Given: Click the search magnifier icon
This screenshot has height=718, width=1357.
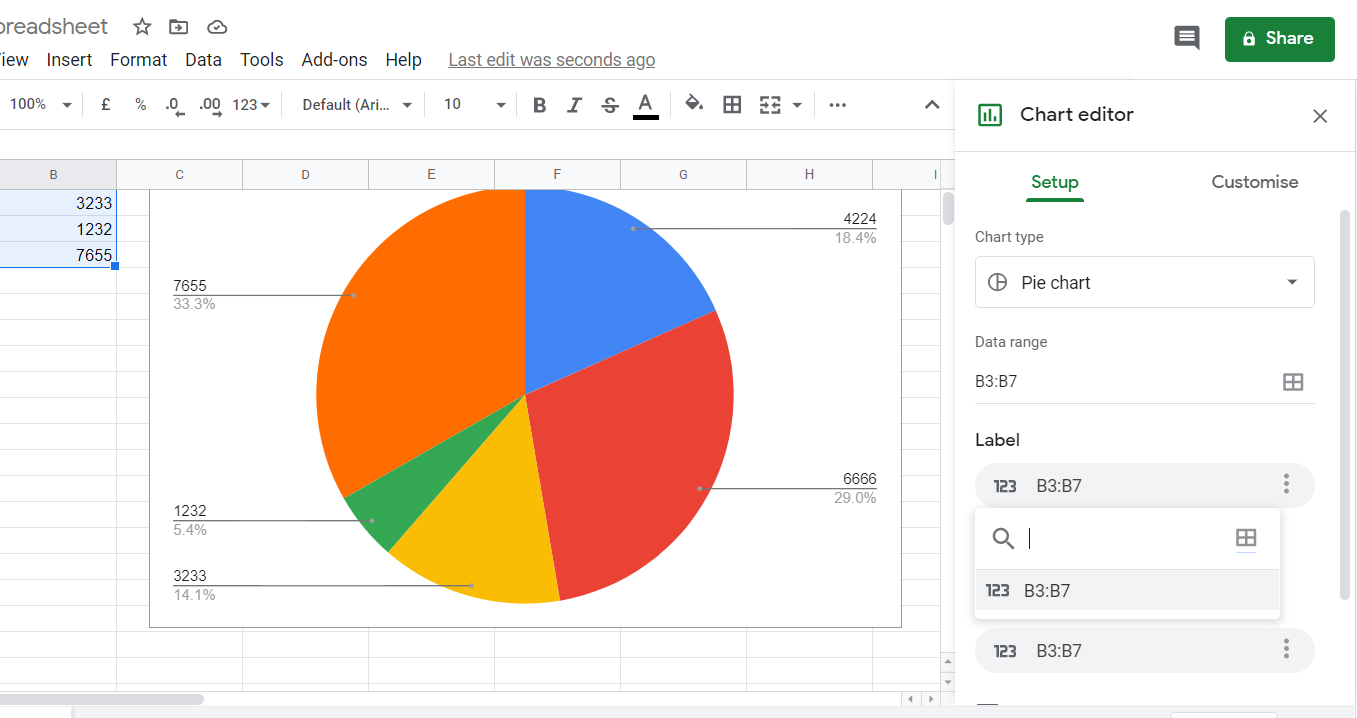Looking at the screenshot, I should pos(1003,539).
